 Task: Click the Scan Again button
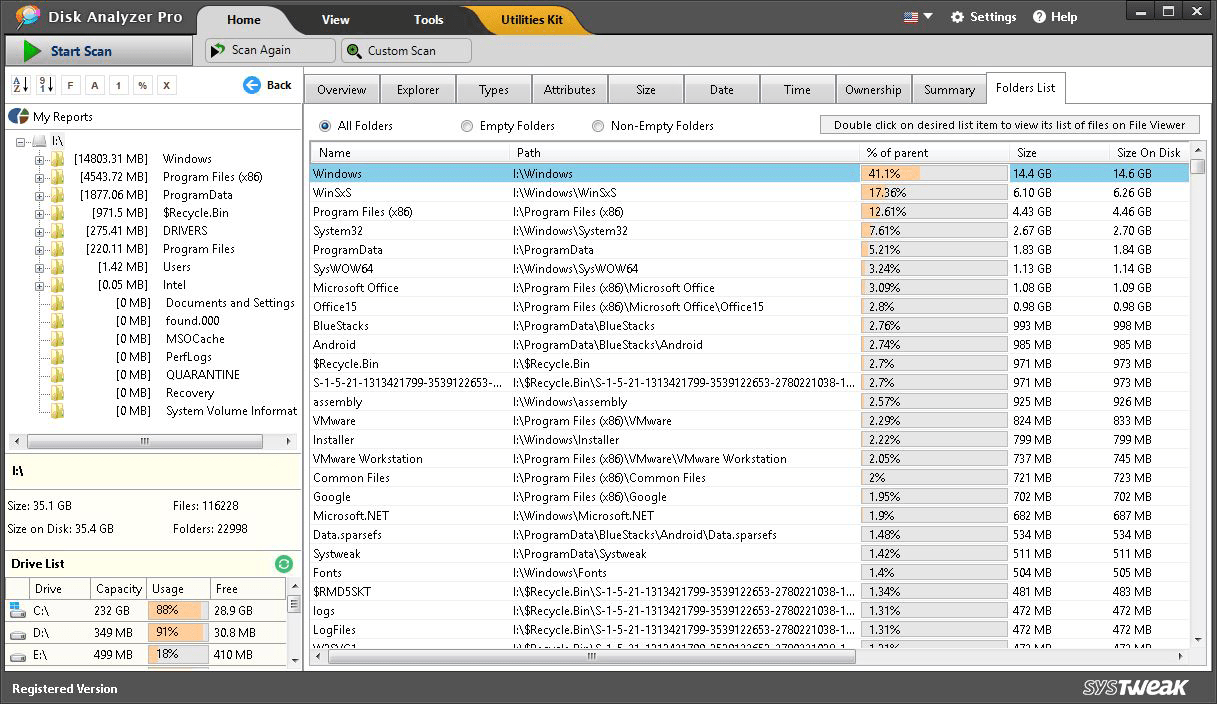tap(270, 50)
